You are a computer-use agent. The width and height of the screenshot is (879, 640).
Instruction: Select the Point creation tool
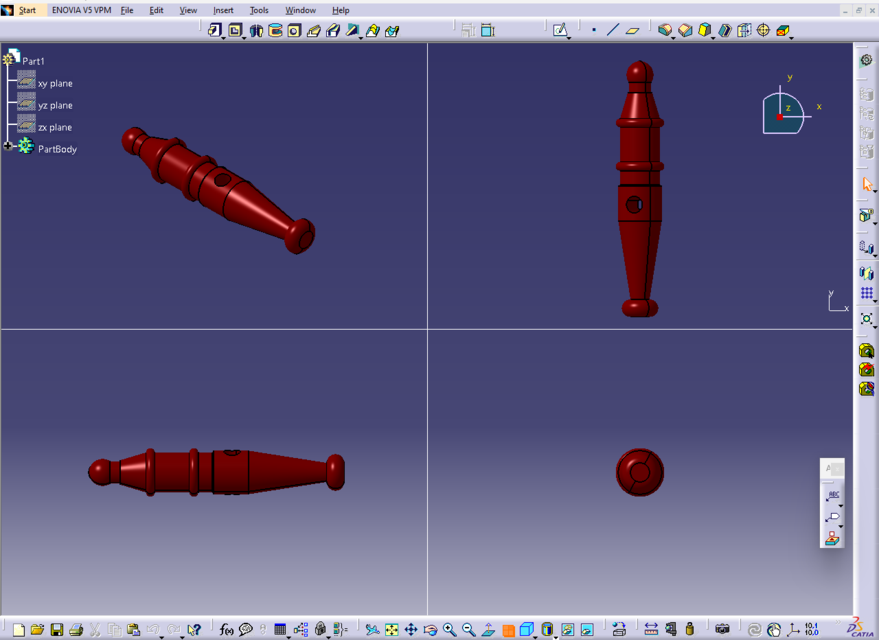coord(593,30)
